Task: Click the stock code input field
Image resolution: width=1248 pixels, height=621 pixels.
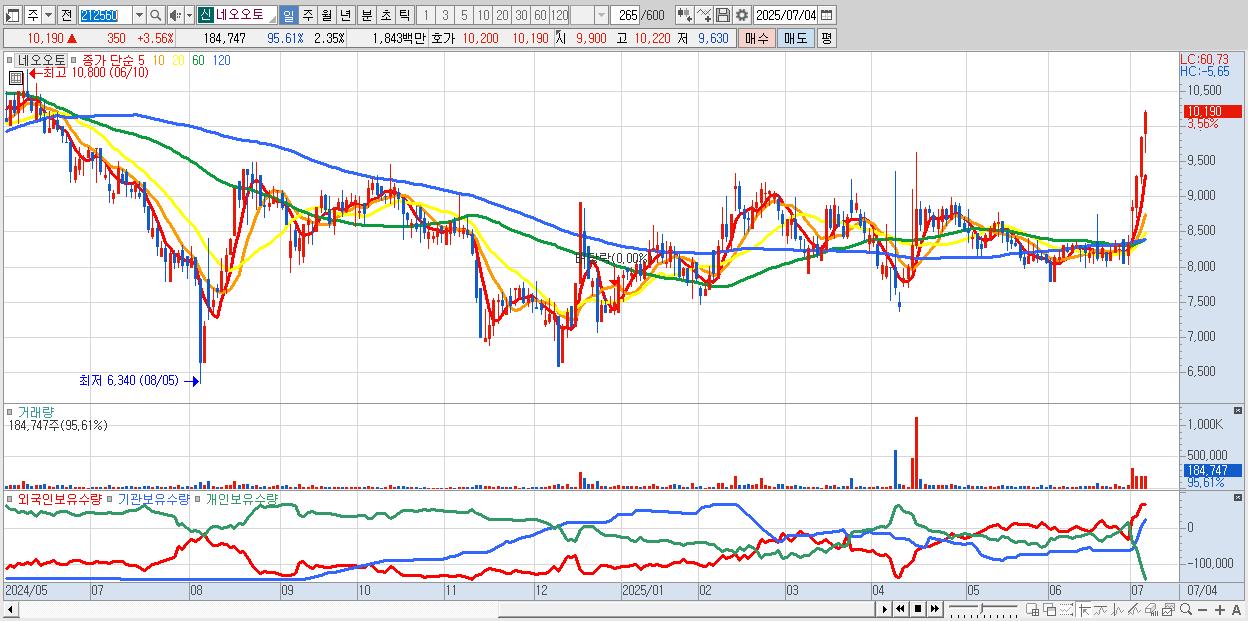Action: tap(104, 15)
